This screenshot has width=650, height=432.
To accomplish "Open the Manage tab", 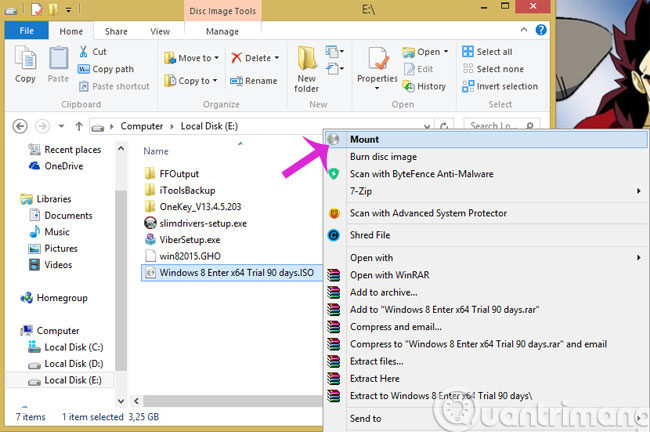I will pos(222,32).
